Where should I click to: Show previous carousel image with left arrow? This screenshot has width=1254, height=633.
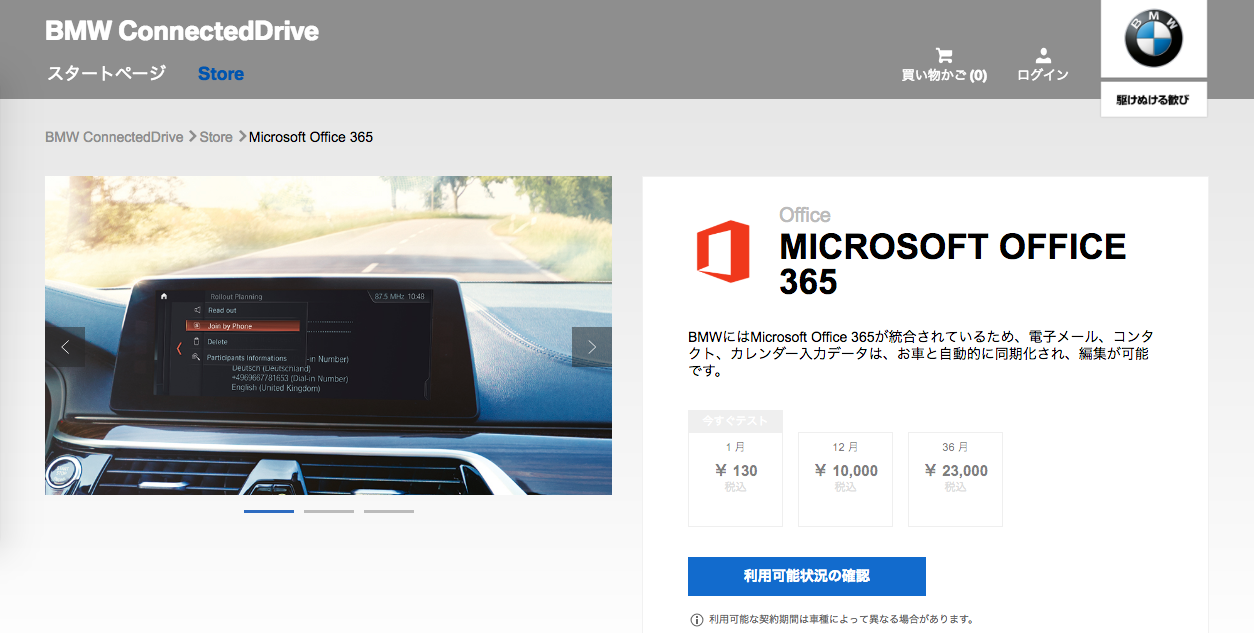tap(65, 347)
